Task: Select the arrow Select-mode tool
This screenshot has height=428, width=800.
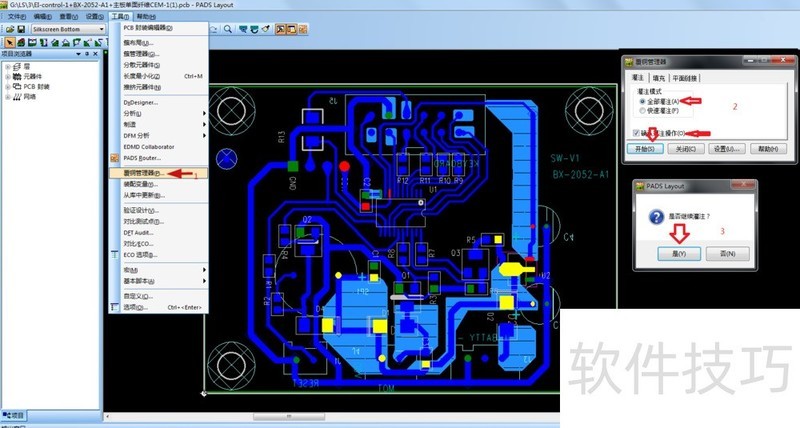Action: pos(9,43)
